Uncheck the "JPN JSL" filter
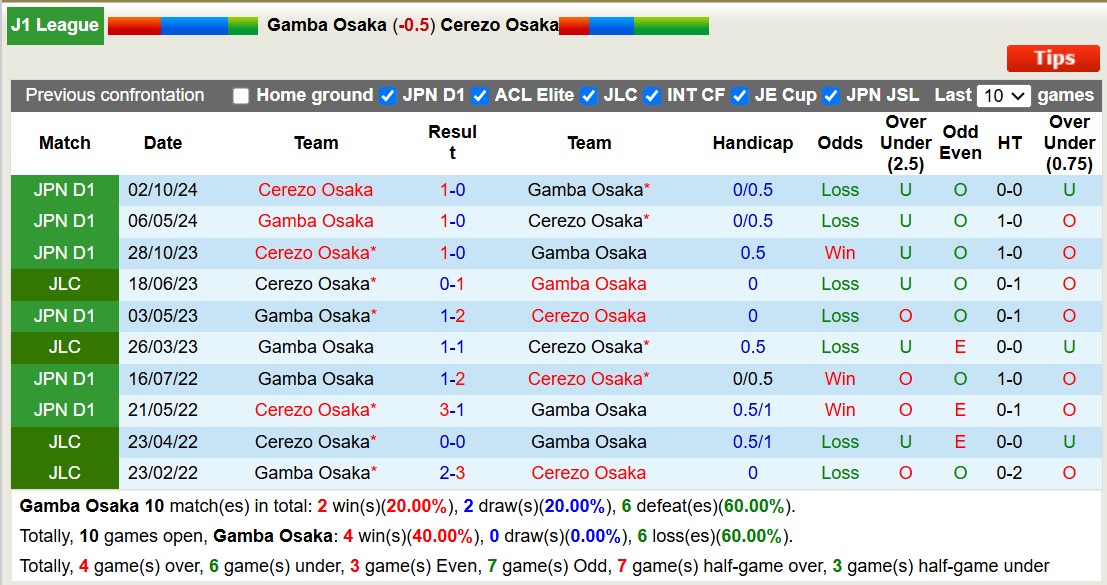Viewport: 1107px width, 585px height. click(829, 96)
